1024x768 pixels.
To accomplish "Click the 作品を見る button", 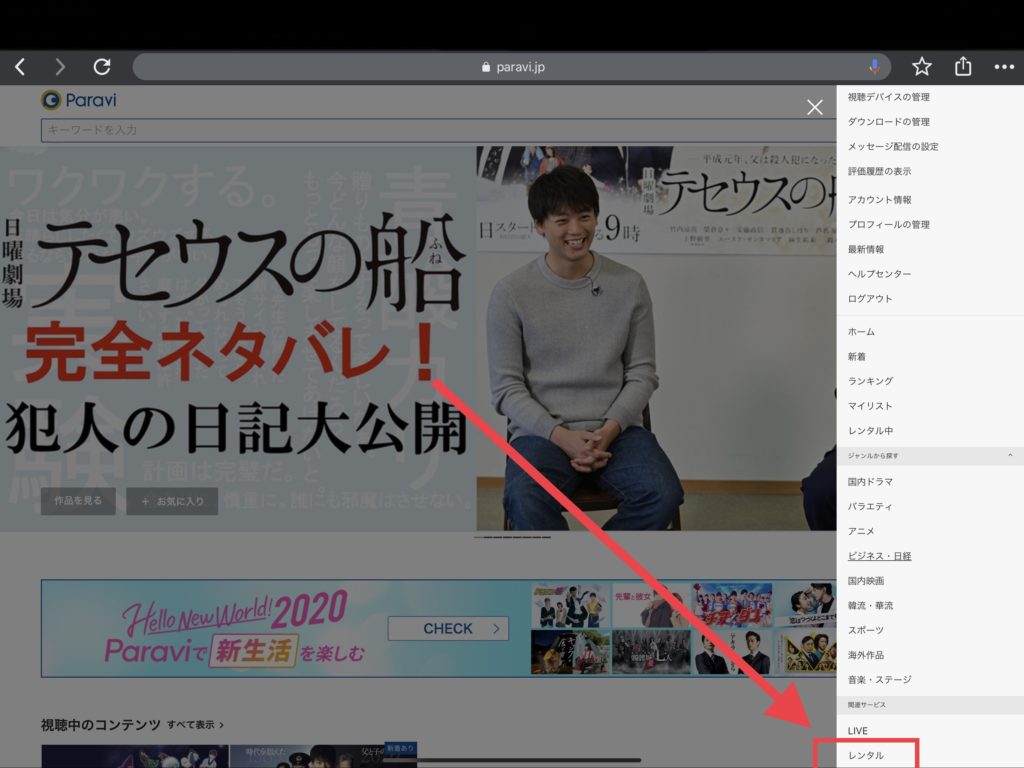I will coord(78,501).
